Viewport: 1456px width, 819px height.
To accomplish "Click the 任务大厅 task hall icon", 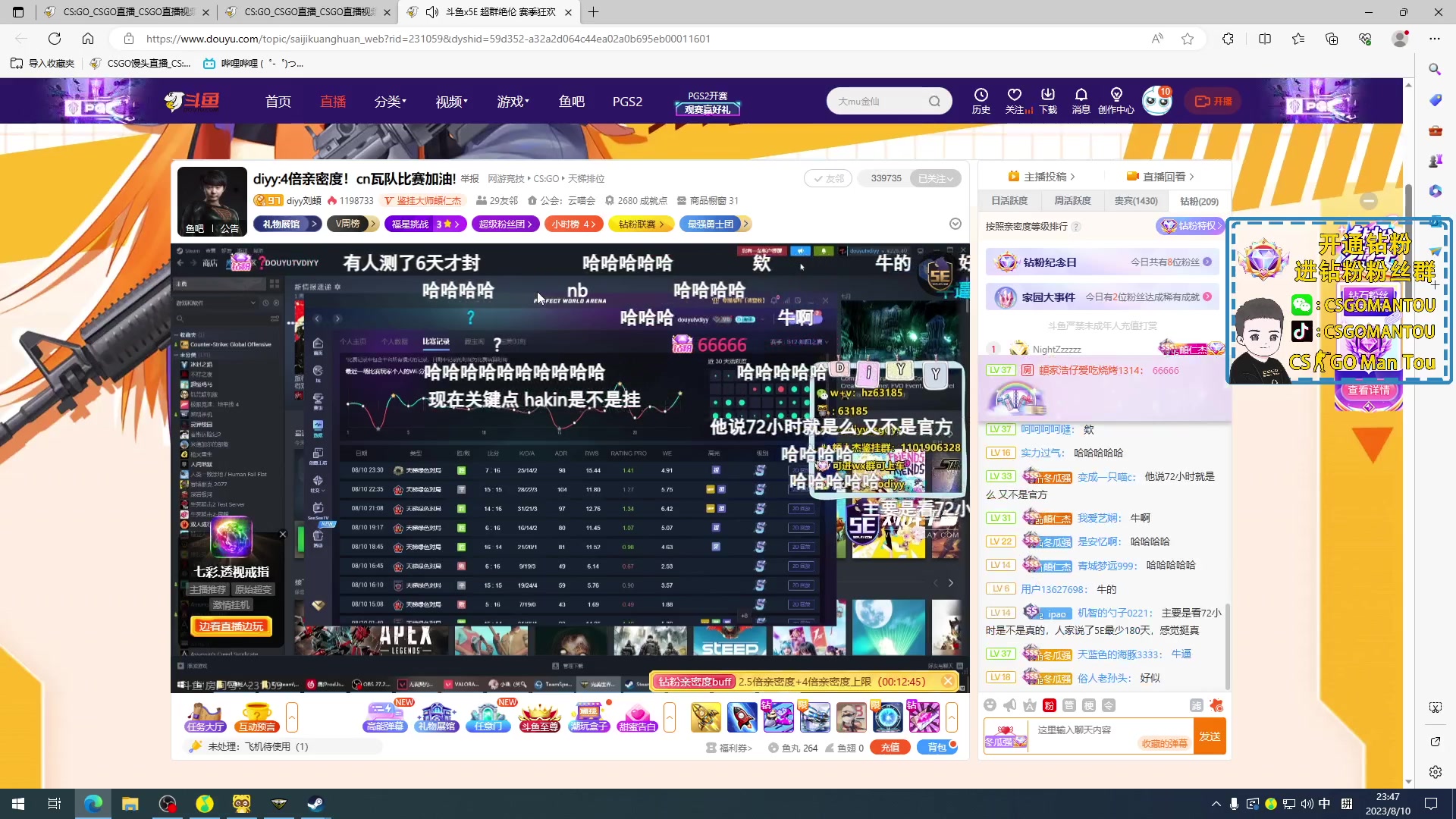I will pyautogui.click(x=204, y=717).
